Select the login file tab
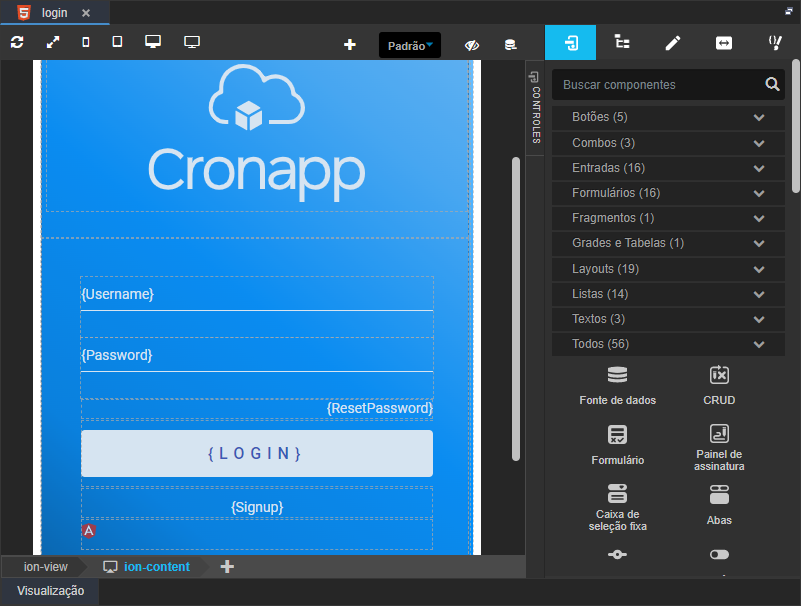 pyautogui.click(x=55, y=13)
